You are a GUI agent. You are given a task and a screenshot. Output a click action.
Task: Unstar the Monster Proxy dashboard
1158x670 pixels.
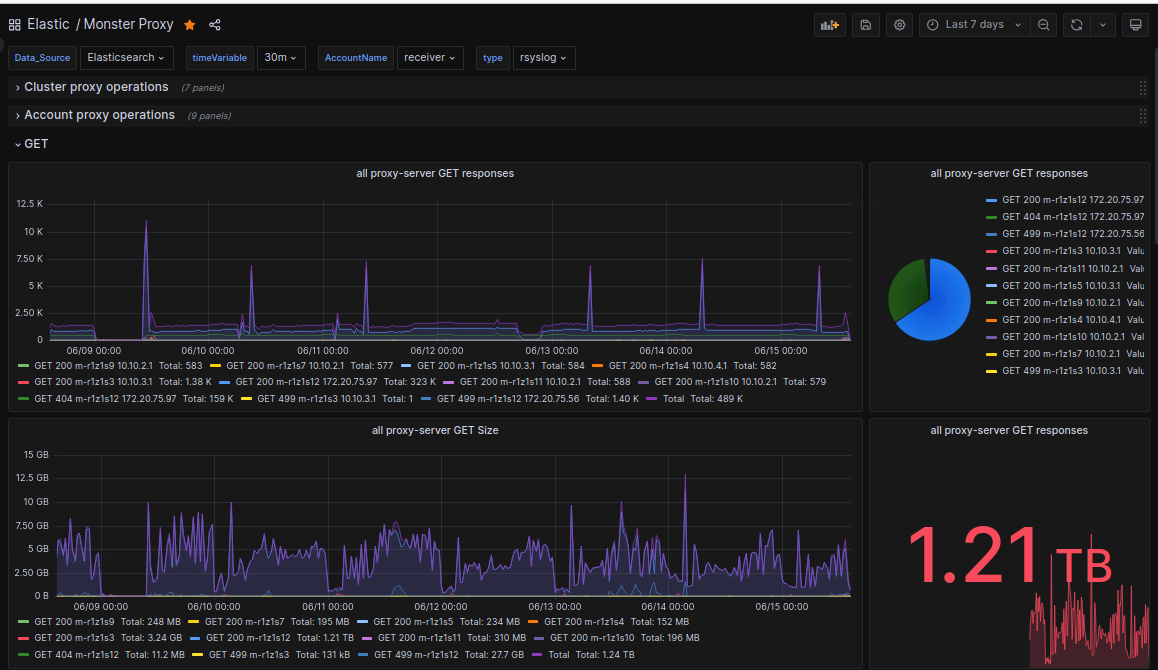pyautogui.click(x=190, y=25)
